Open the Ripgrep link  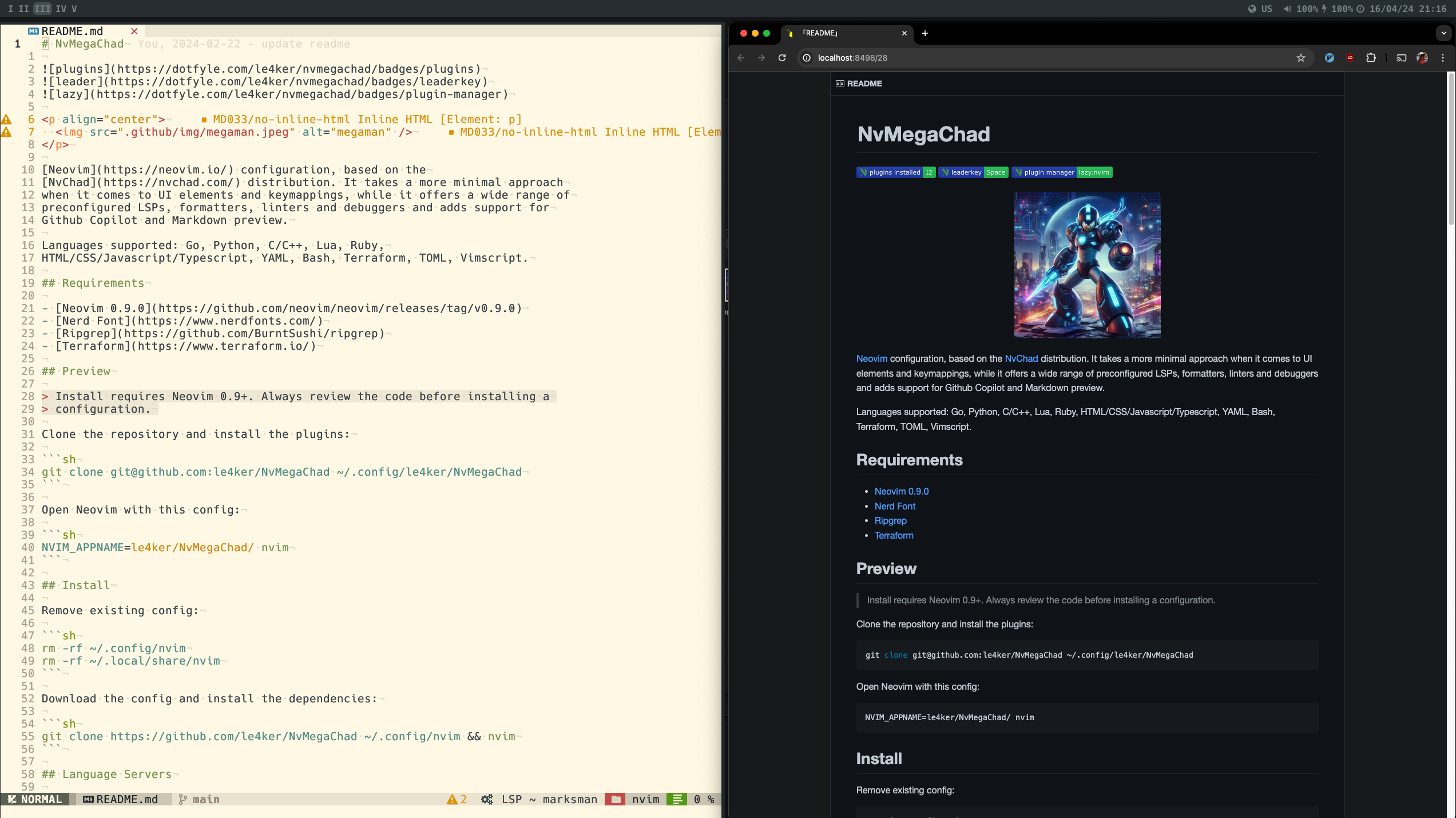(891, 521)
